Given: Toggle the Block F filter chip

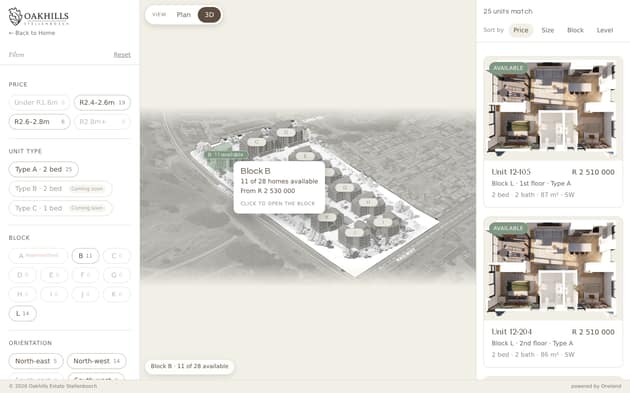Looking at the screenshot, I should click(x=85, y=275).
